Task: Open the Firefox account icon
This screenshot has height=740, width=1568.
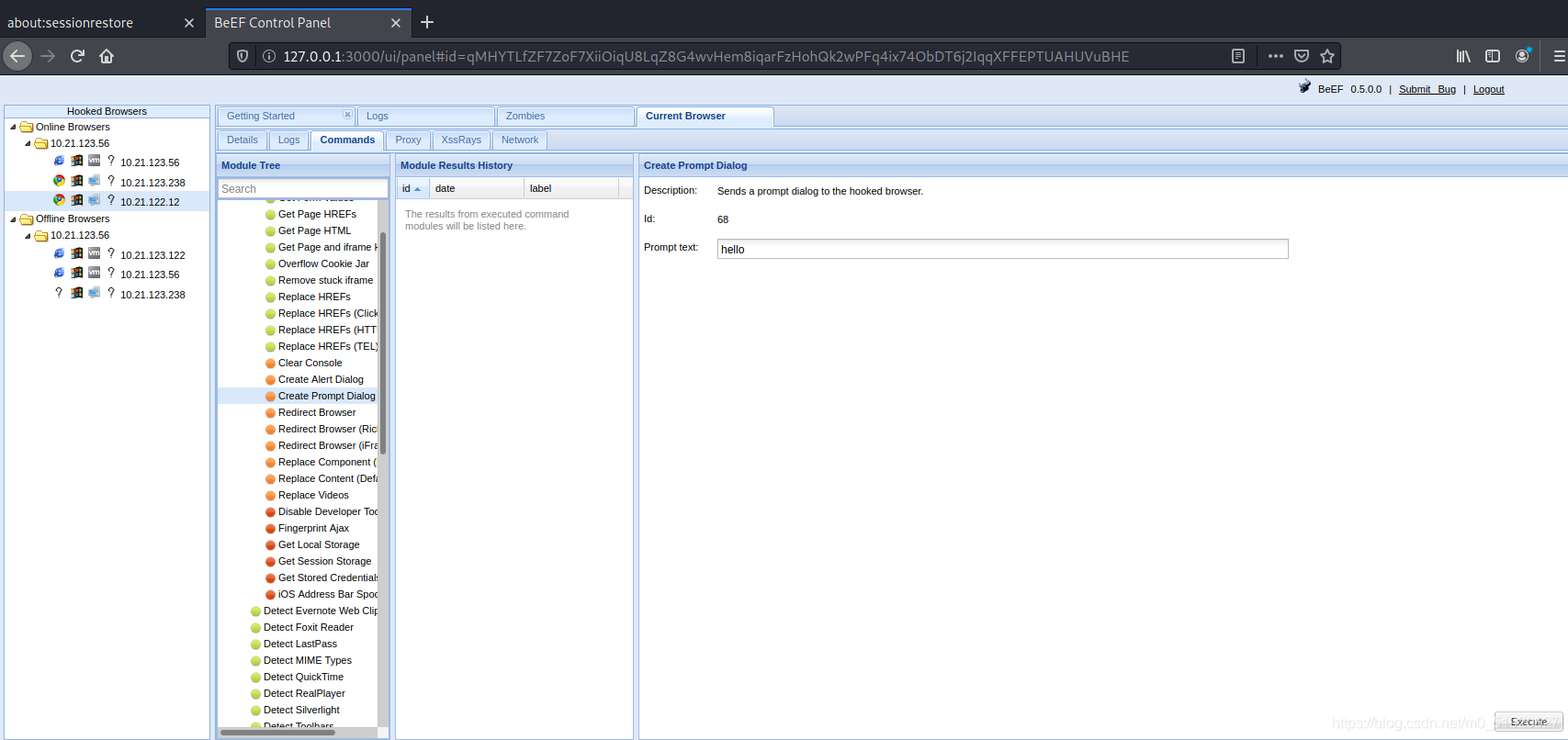Action: pos(1523,56)
